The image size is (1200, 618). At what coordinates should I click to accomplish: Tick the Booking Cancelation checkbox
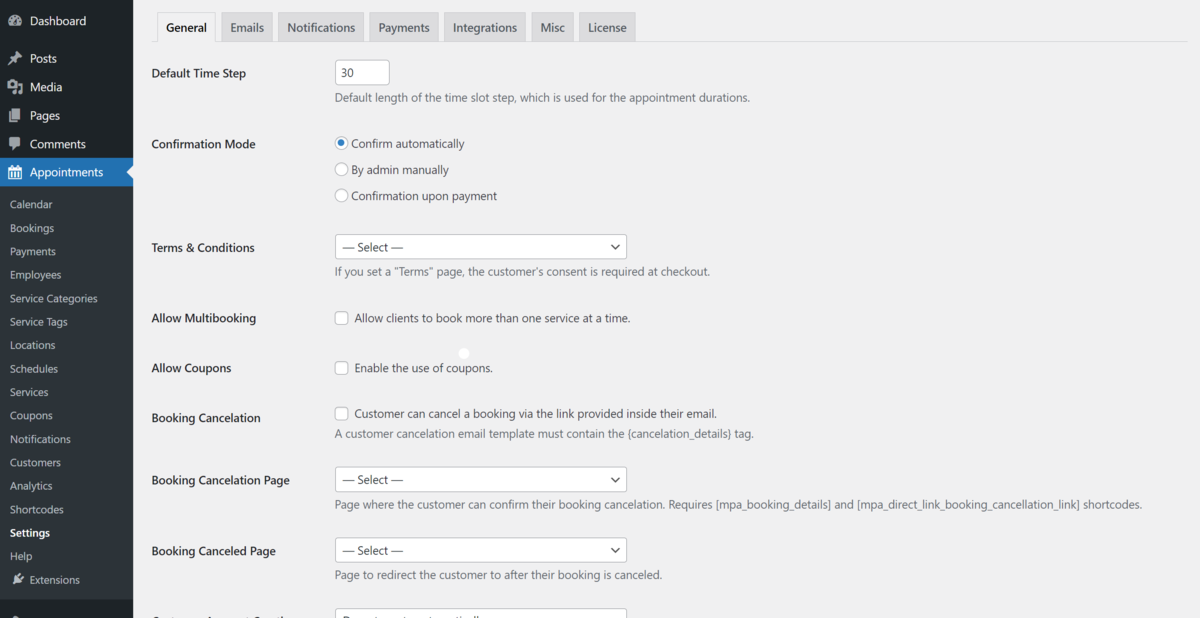(x=342, y=413)
